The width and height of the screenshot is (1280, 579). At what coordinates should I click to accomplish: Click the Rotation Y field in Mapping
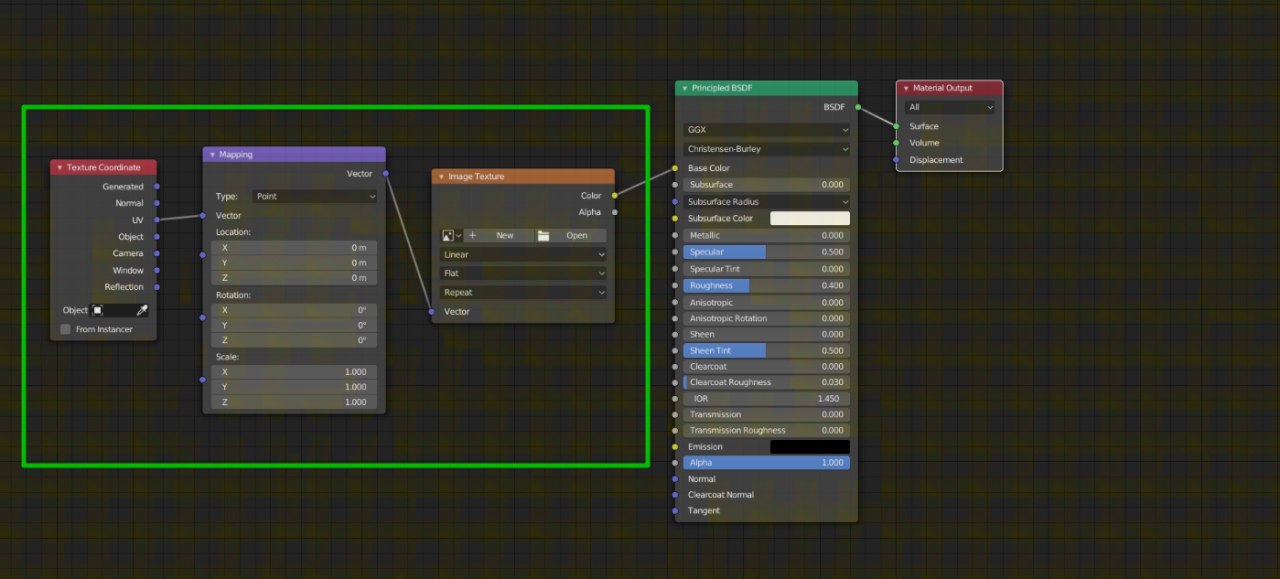pyautogui.click(x=294, y=325)
